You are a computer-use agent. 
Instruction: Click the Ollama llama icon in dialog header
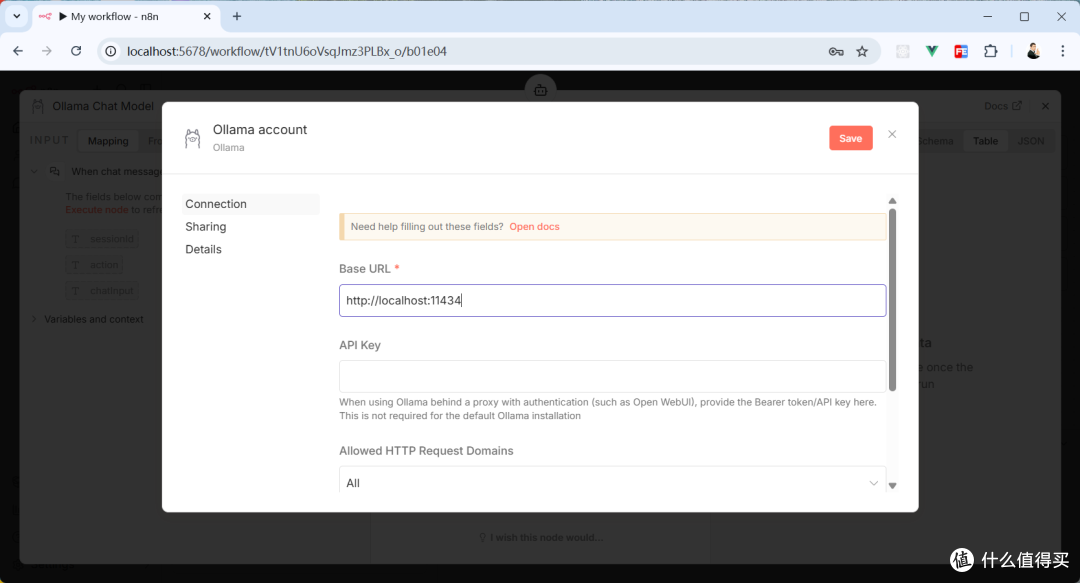[x=193, y=139]
